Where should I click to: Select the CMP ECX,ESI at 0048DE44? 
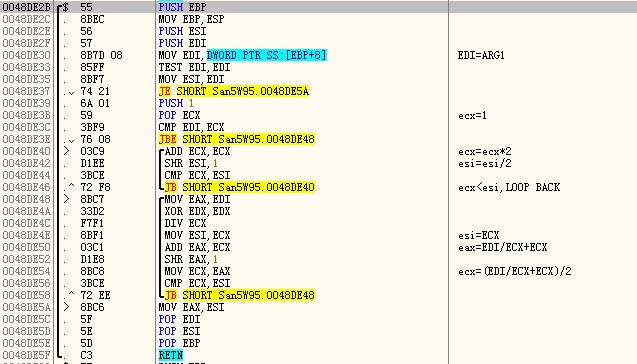197,176
